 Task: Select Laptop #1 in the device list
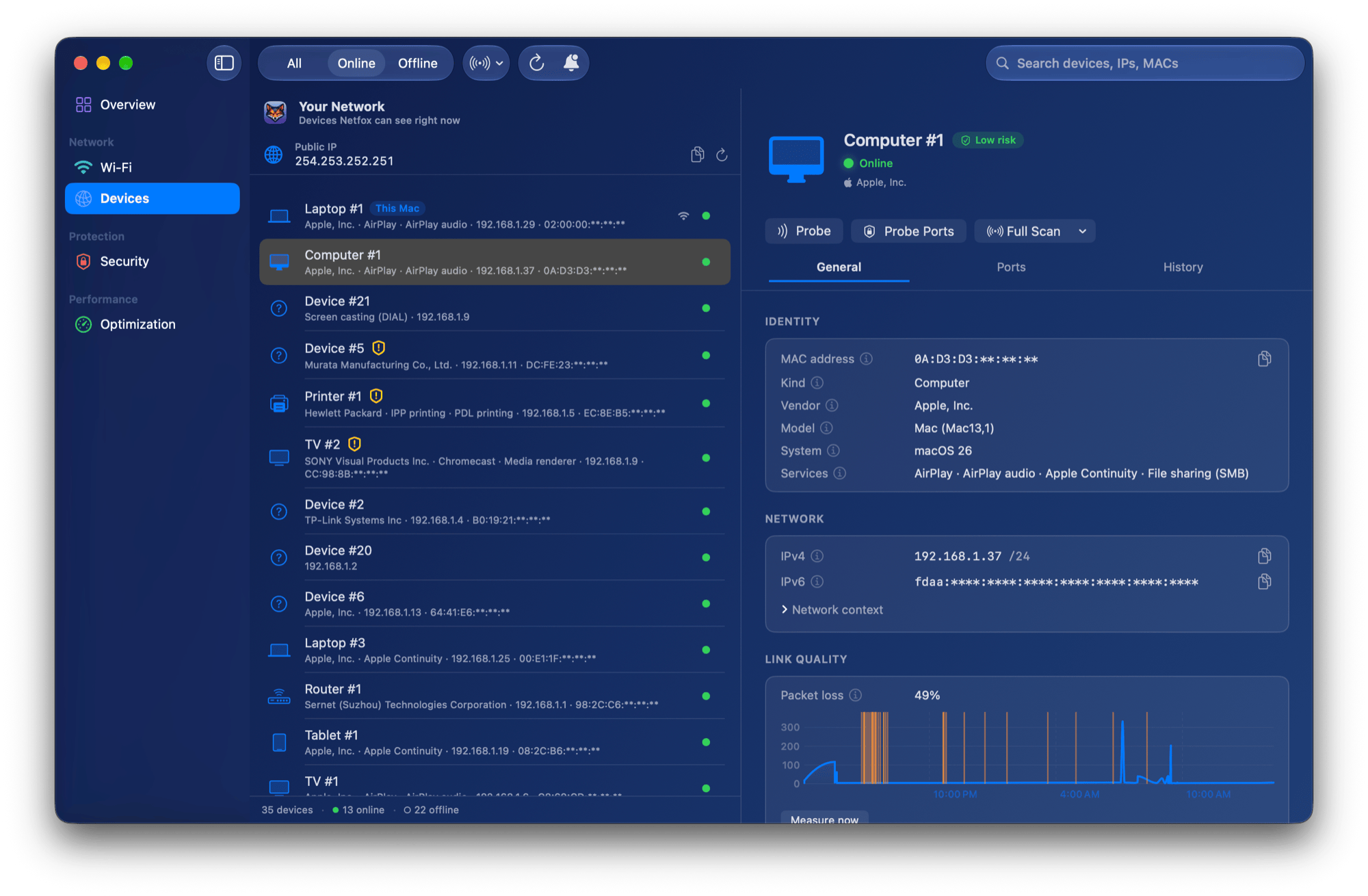pyautogui.click(x=495, y=216)
